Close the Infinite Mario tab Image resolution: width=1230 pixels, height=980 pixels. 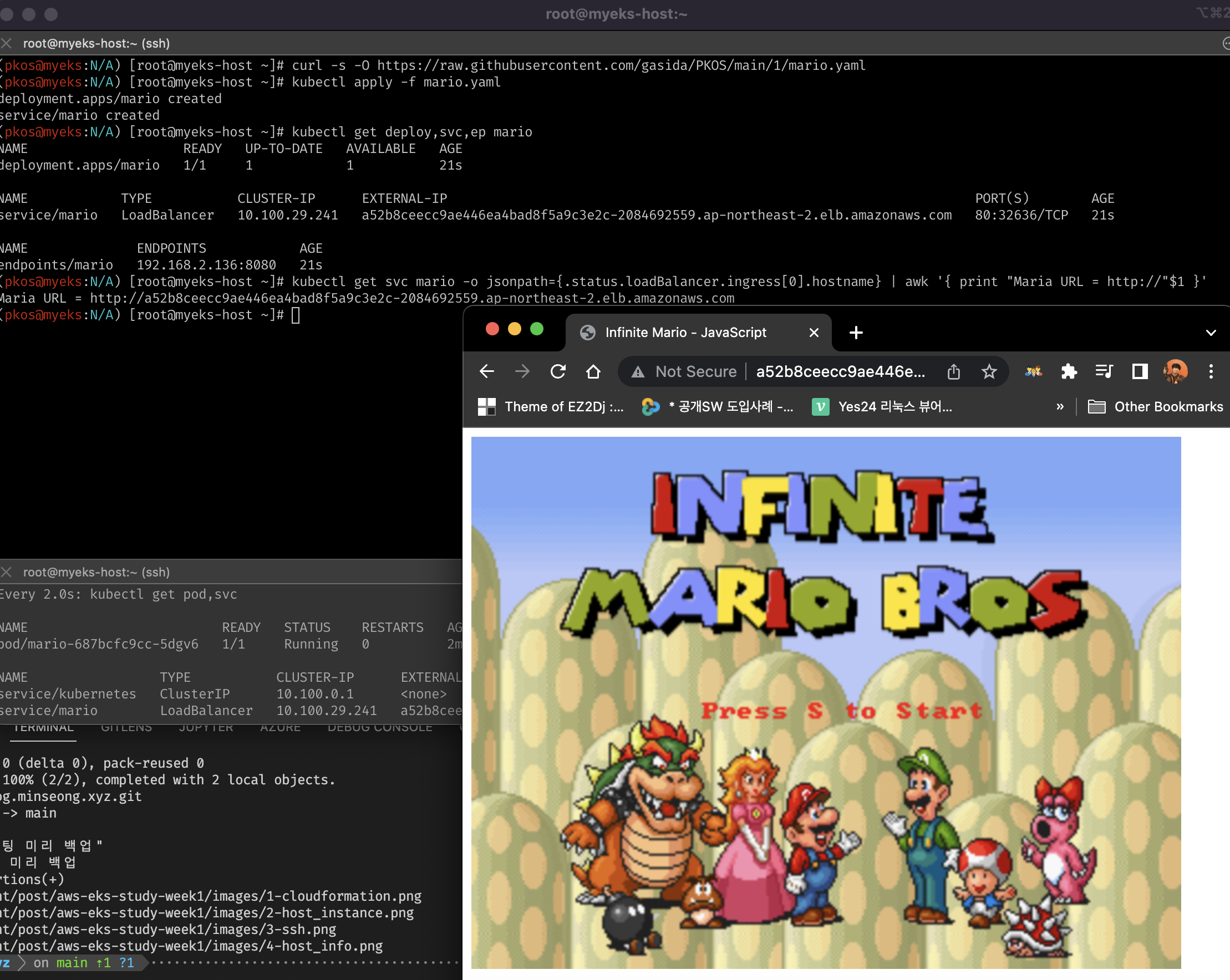(x=814, y=333)
